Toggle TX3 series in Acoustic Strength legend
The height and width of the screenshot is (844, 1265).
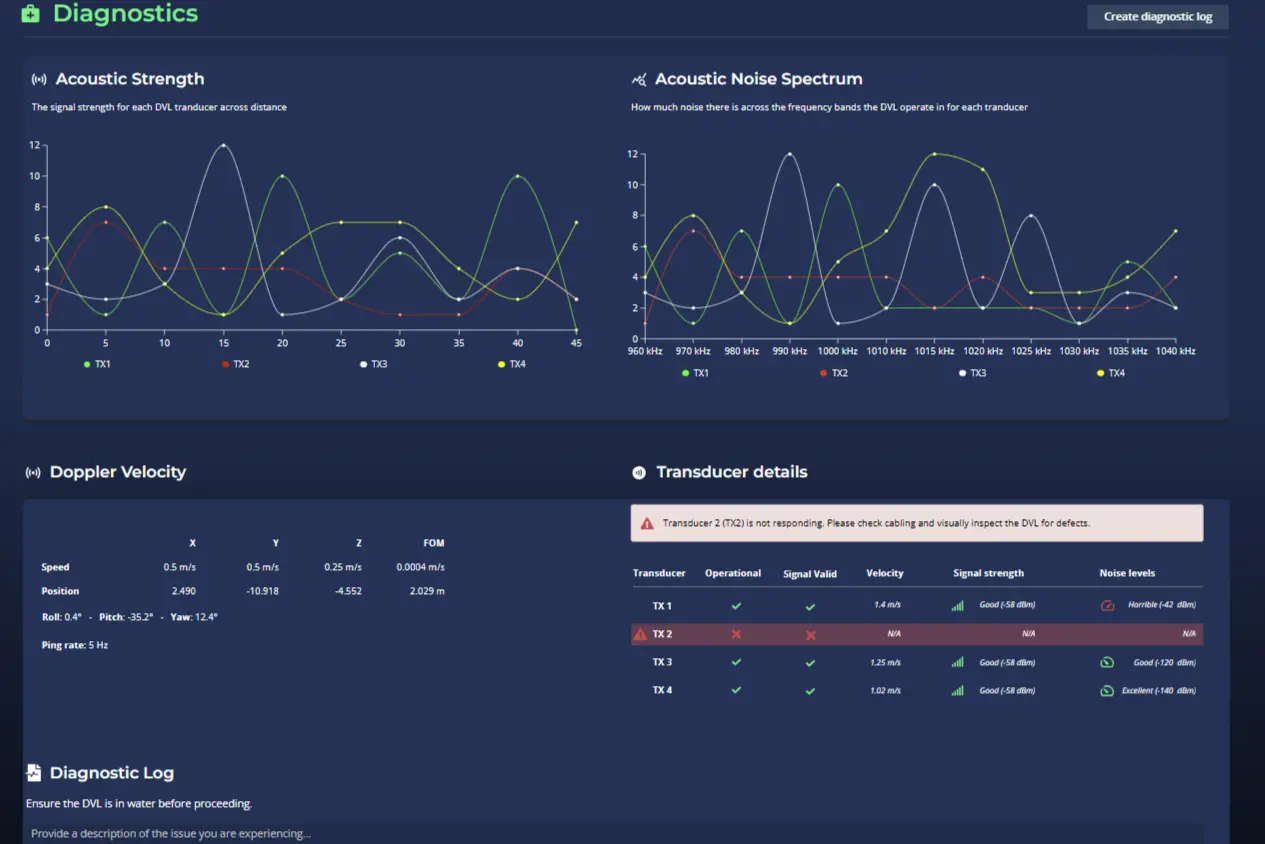pos(374,364)
